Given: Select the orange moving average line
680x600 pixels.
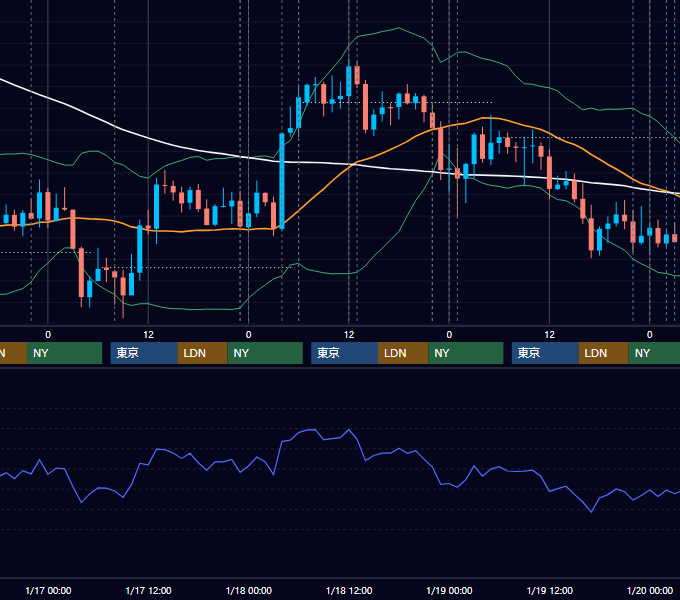Looking at the screenshot, I should pyautogui.click(x=321, y=189).
